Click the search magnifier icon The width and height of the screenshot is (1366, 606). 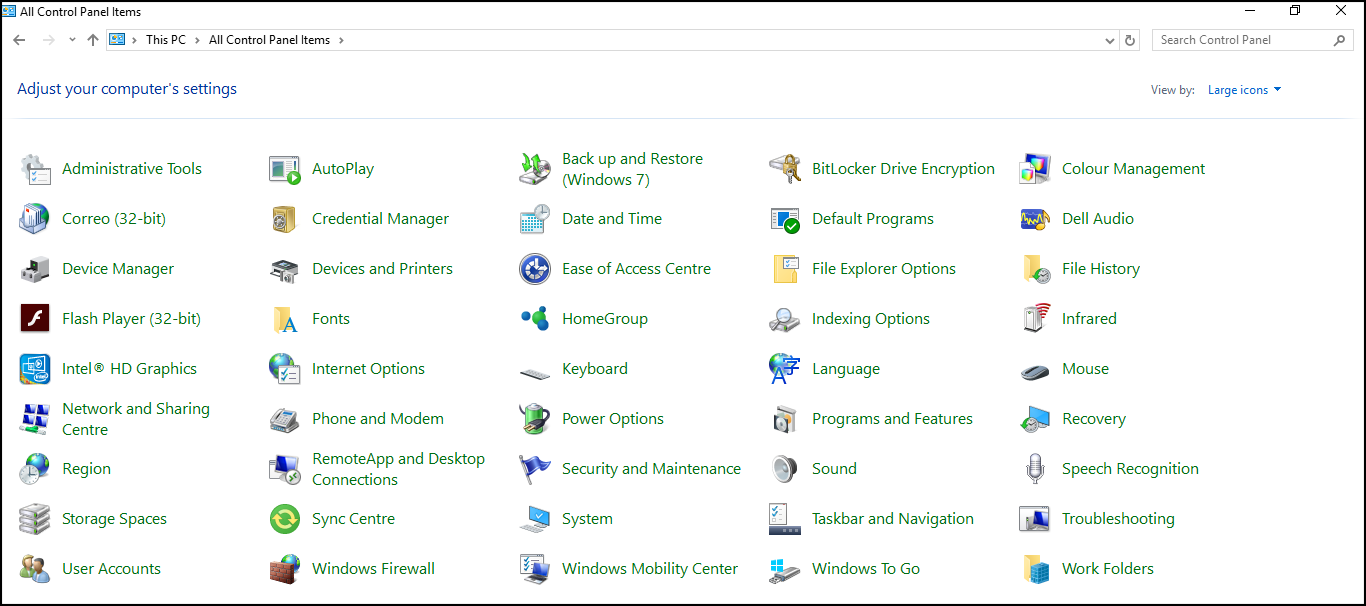(1340, 41)
